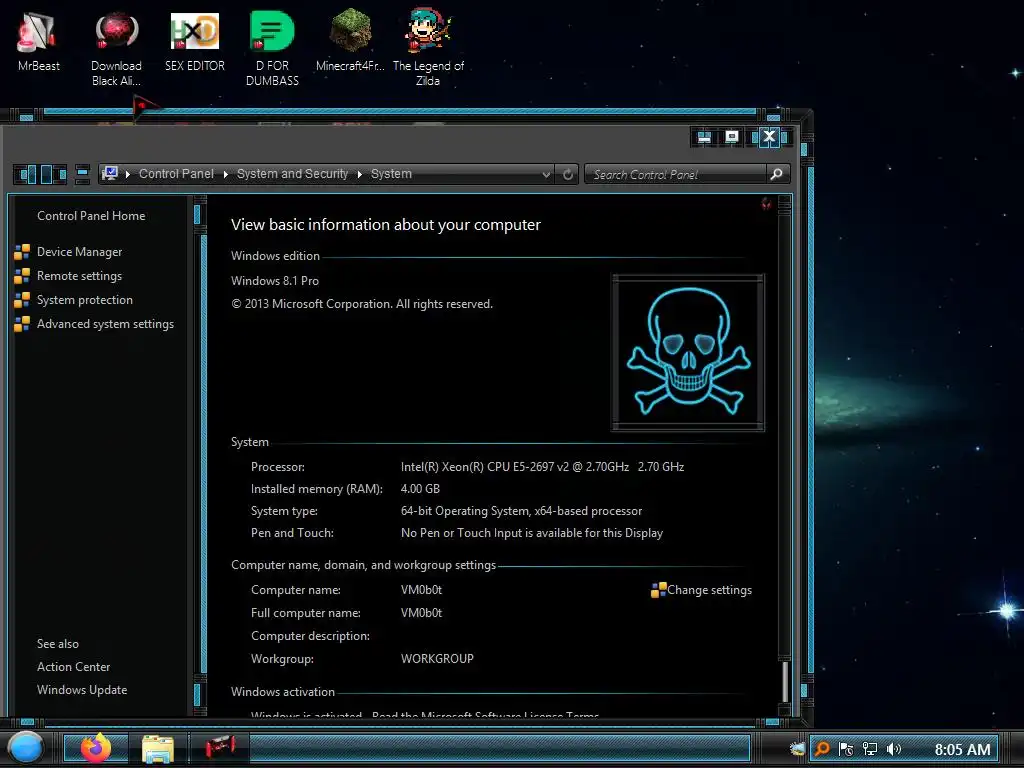Go to the System and Security breadcrumb
Screen dimensions: 1024x768
pos(293,174)
